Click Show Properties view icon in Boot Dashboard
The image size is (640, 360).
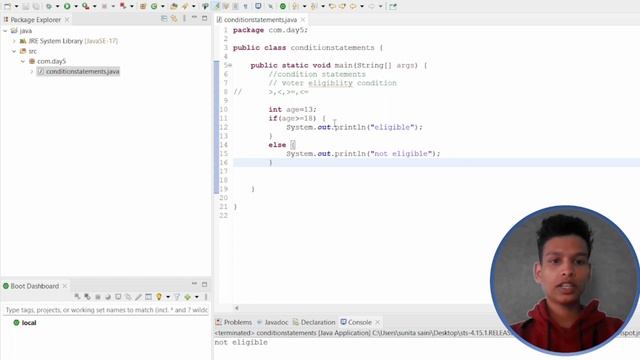149,297
